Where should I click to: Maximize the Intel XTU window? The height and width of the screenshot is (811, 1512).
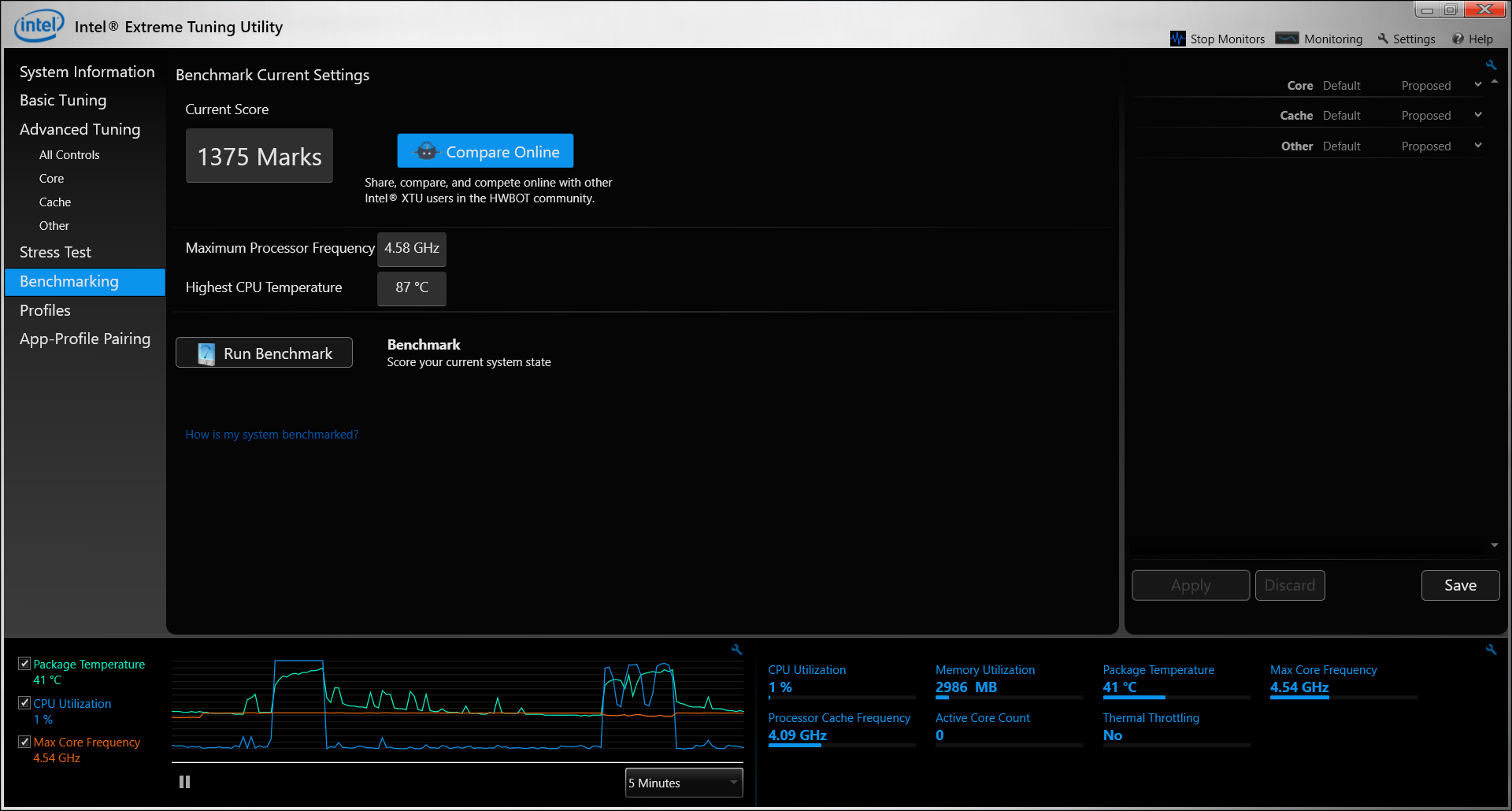[x=1451, y=9]
